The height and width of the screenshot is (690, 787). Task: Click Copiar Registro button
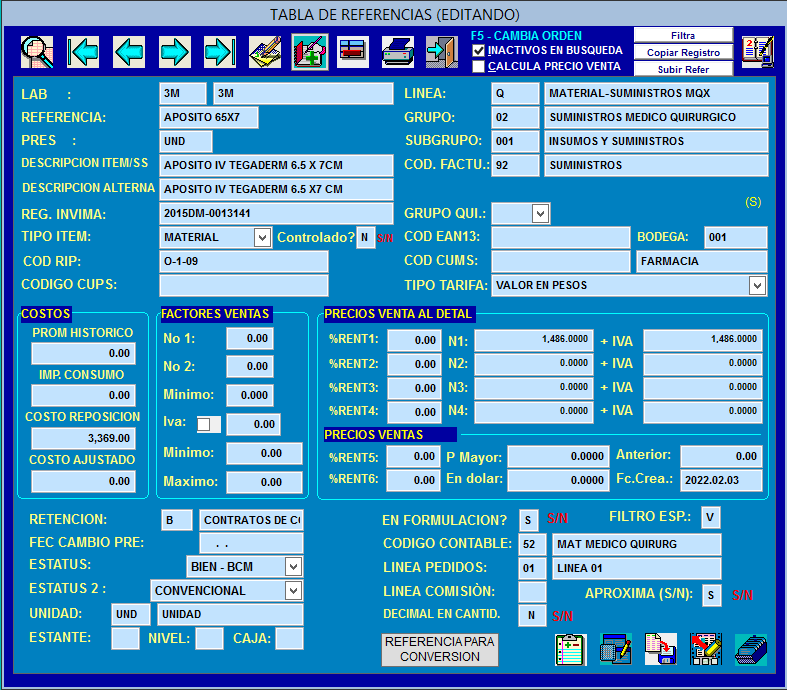[x=683, y=52]
